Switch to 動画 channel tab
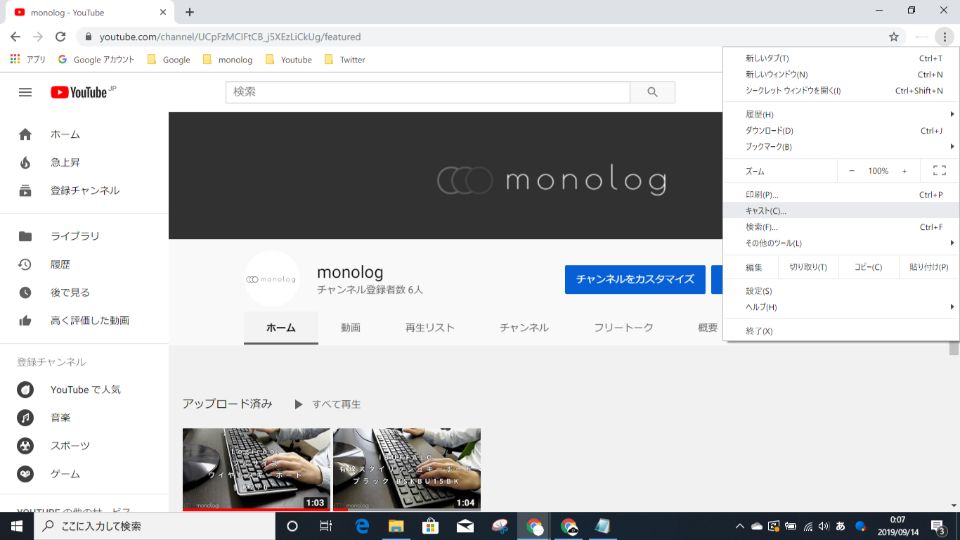 tap(351, 328)
